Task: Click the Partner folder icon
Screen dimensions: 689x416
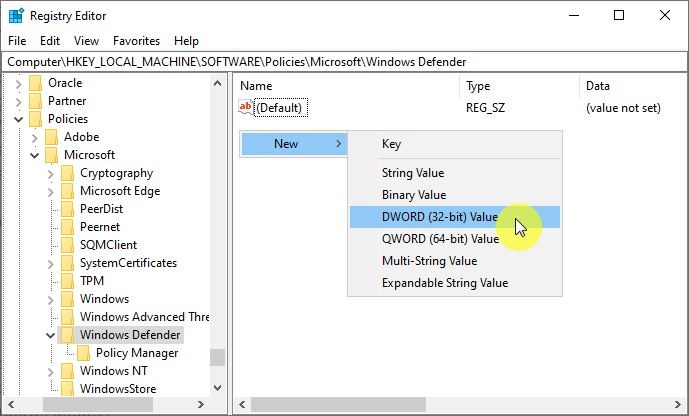Action: click(36, 101)
